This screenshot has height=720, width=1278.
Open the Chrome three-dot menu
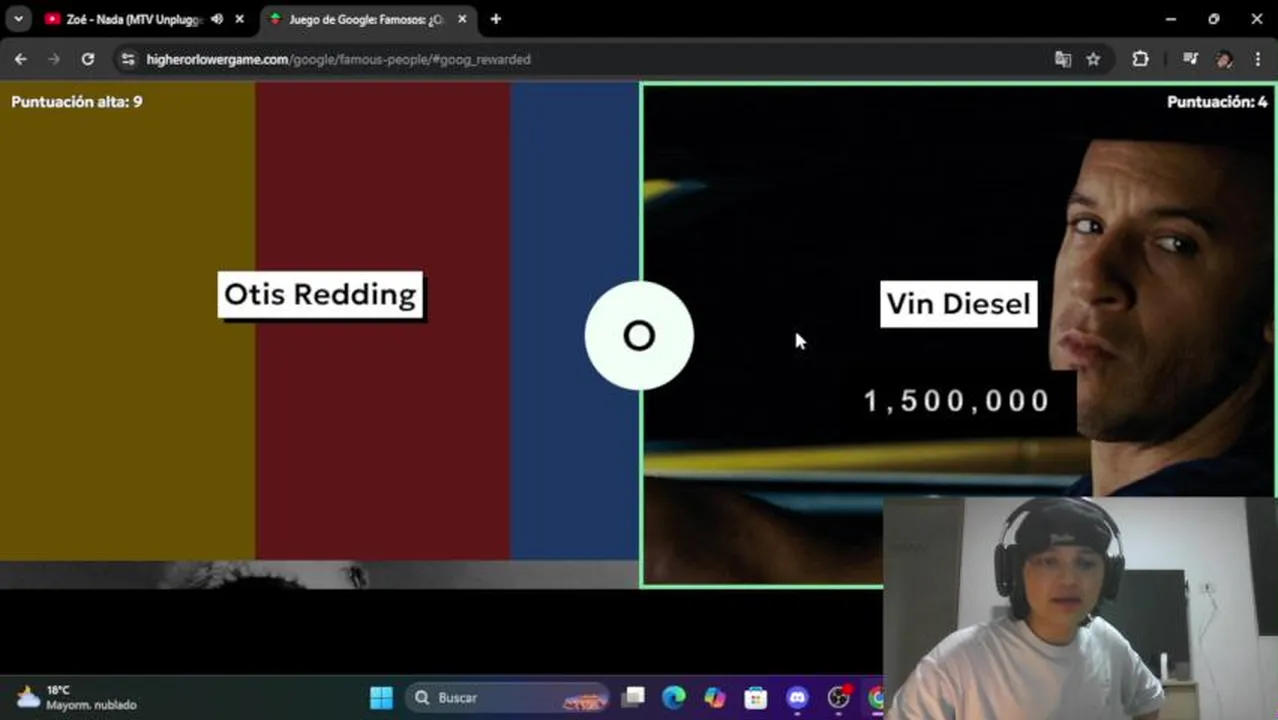1258,59
